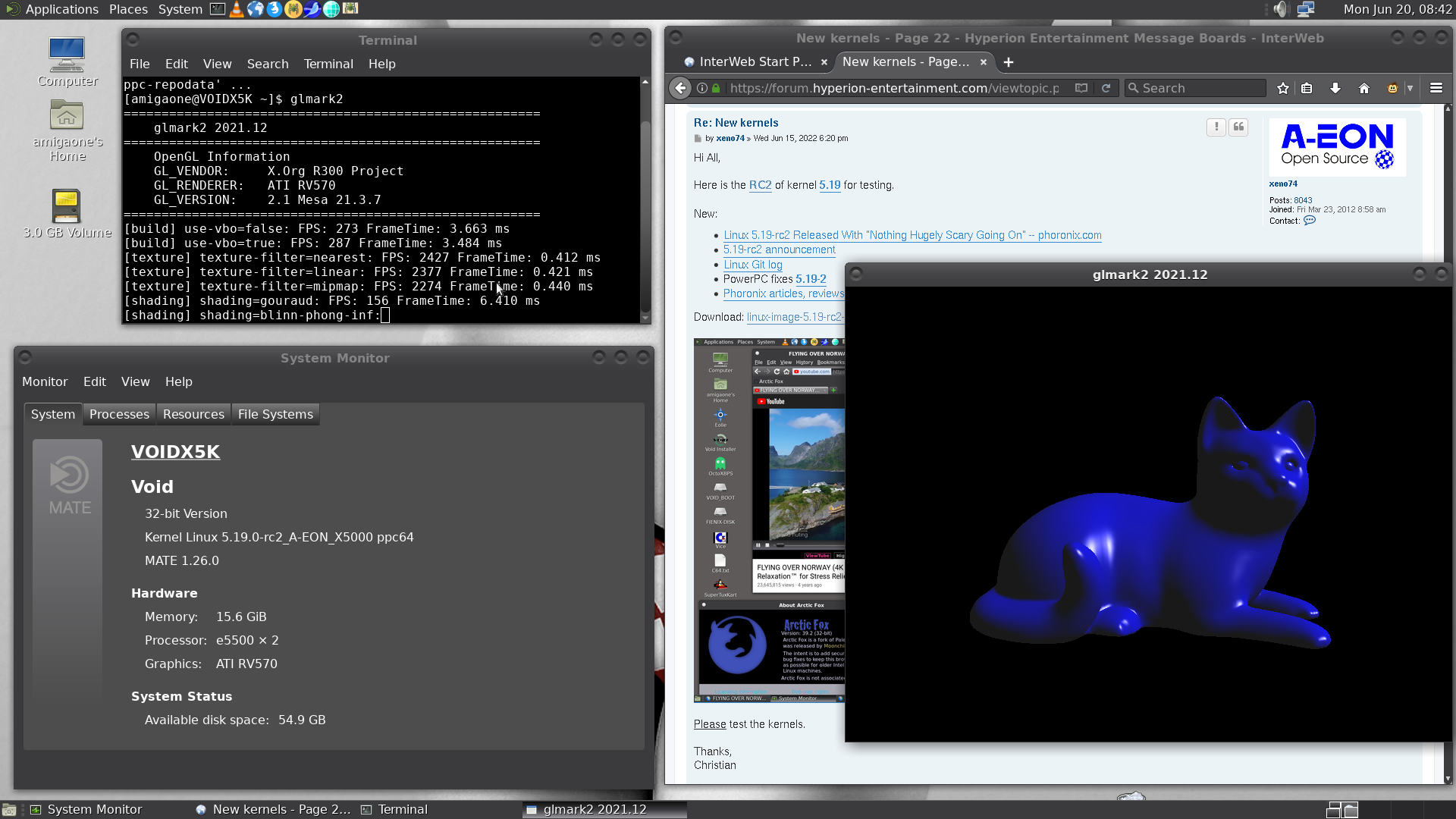Open the Terminal's Search menu

click(x=268, y=64)
